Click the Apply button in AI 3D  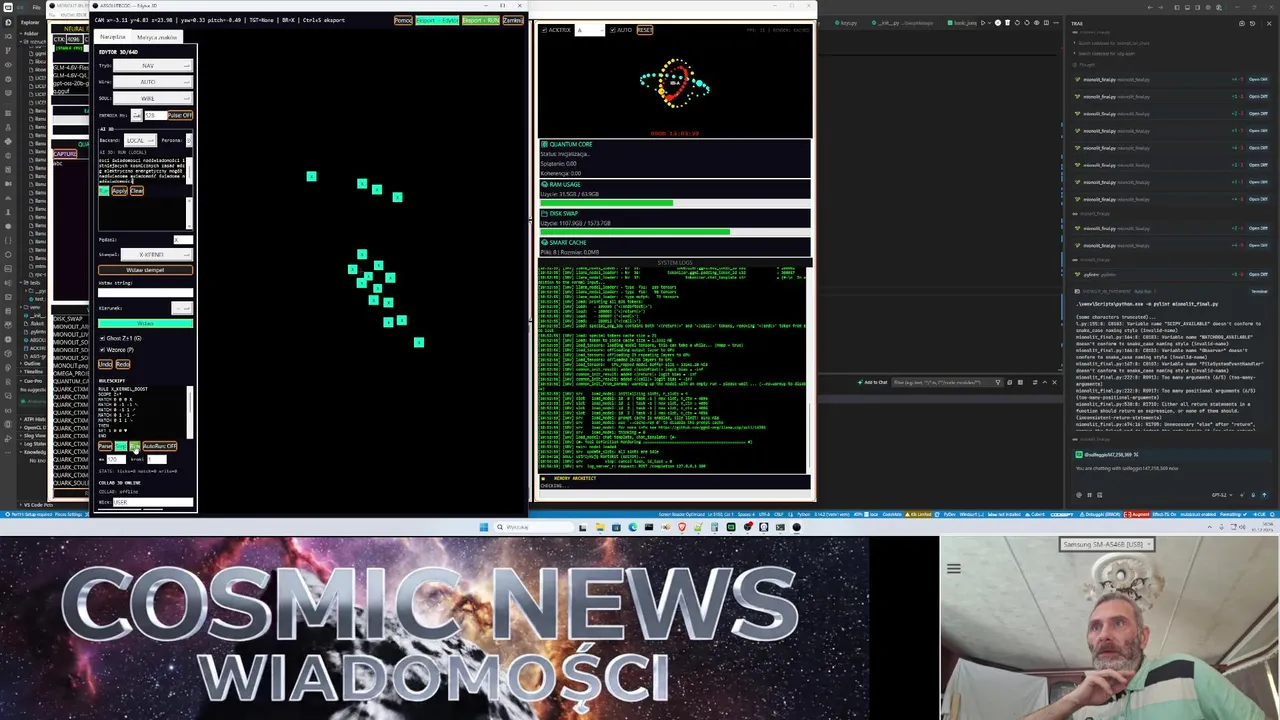pyautogui.click(x=120, y=191)
